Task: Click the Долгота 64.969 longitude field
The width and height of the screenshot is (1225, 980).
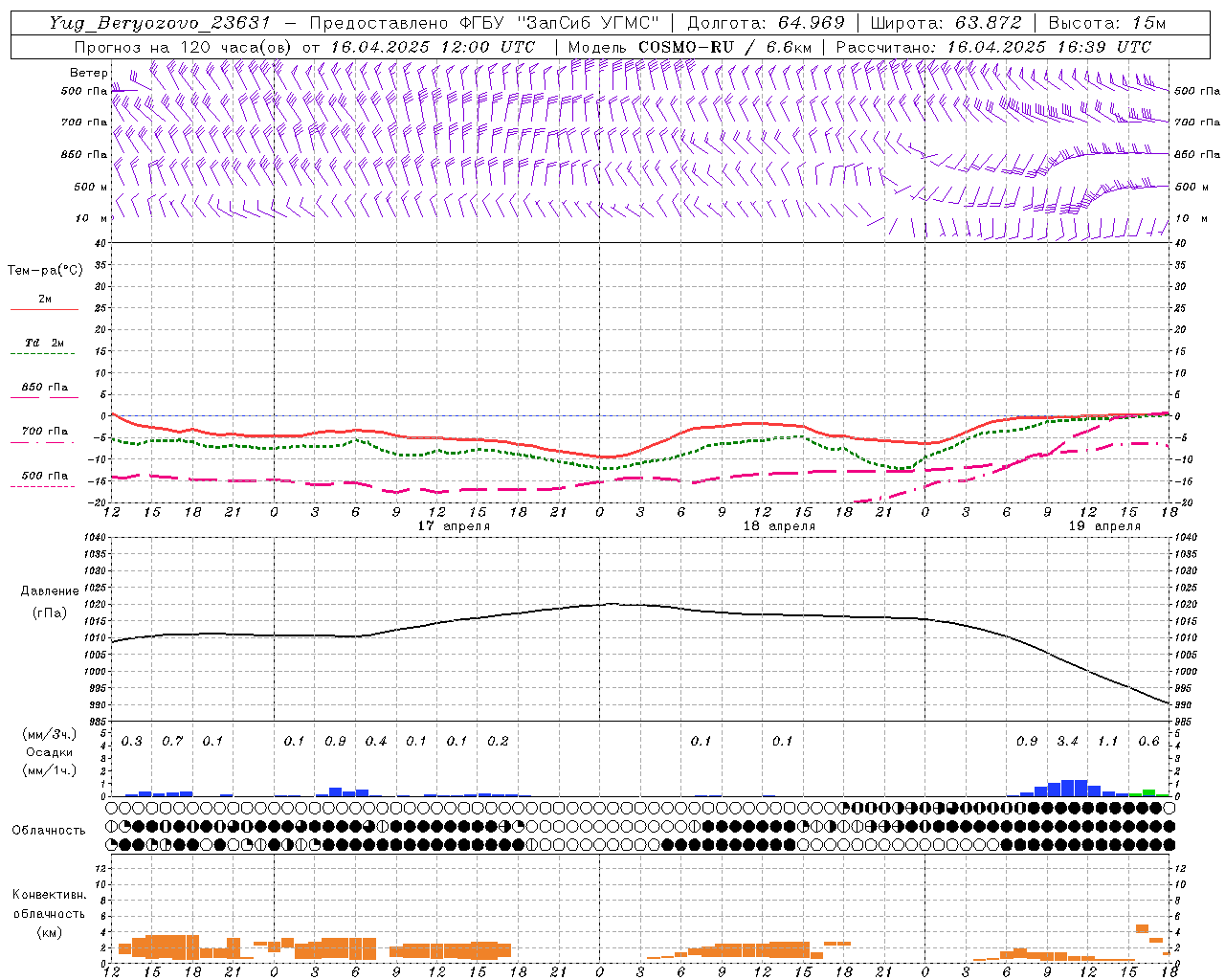Action: 766,23
